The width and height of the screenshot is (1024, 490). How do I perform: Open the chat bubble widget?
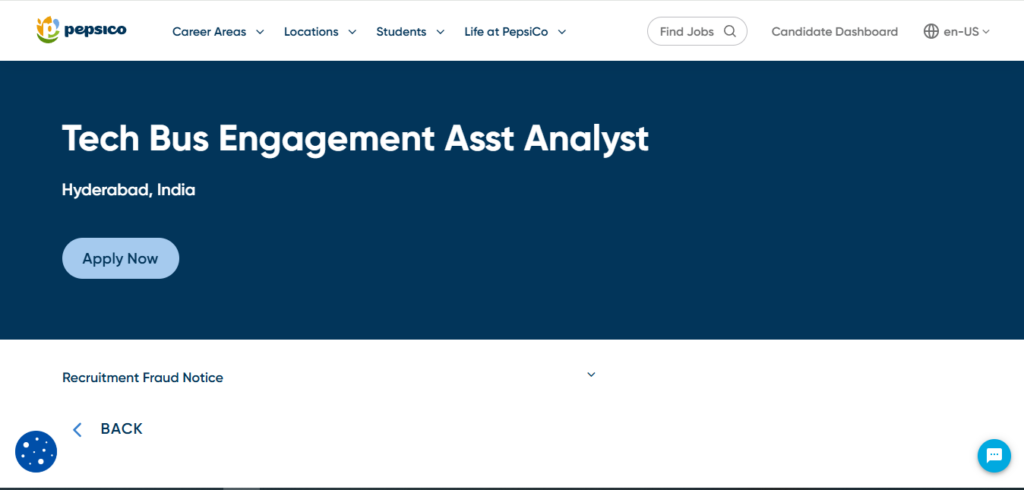coord(994,455)
